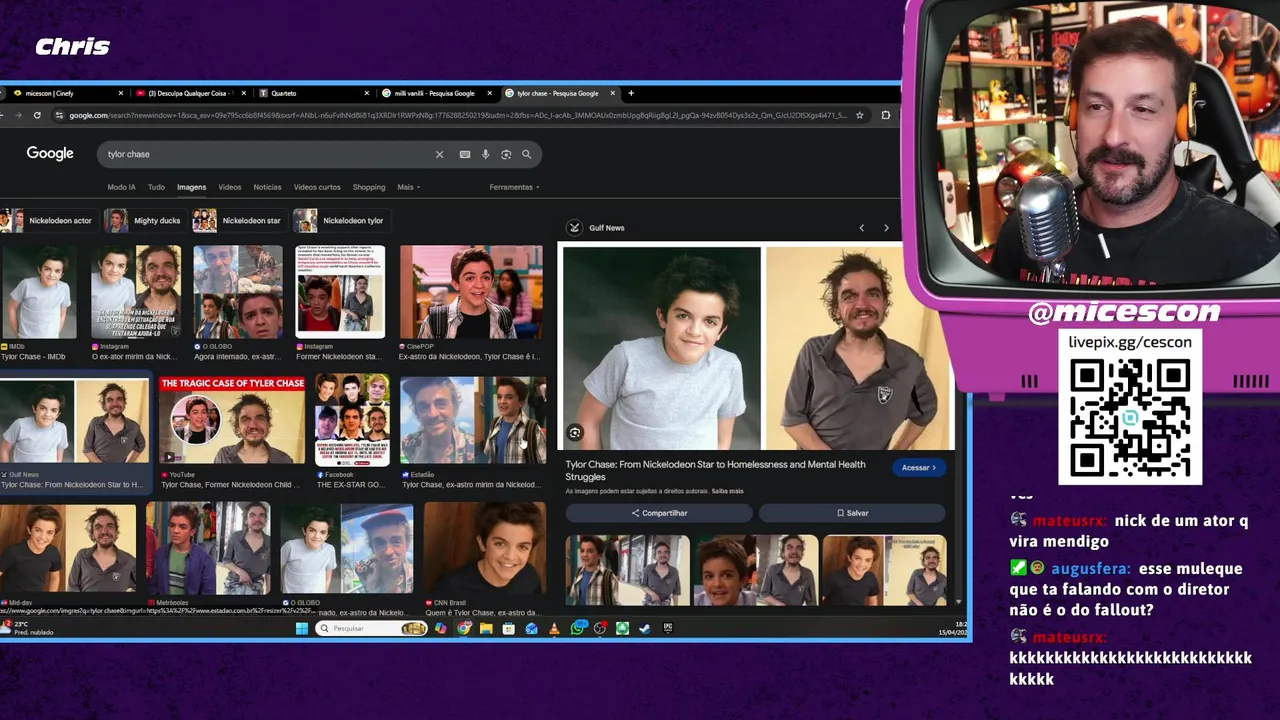This screenshot has height=720, width=1280.
Task: Switch to Desculpa Qualquer Coisa YouTube tab
Action: tap(190, 93)
